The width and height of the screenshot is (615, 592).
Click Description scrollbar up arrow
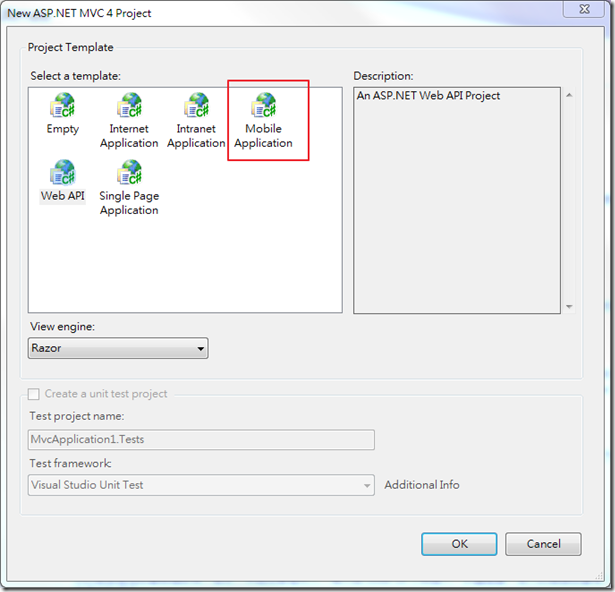569,95
